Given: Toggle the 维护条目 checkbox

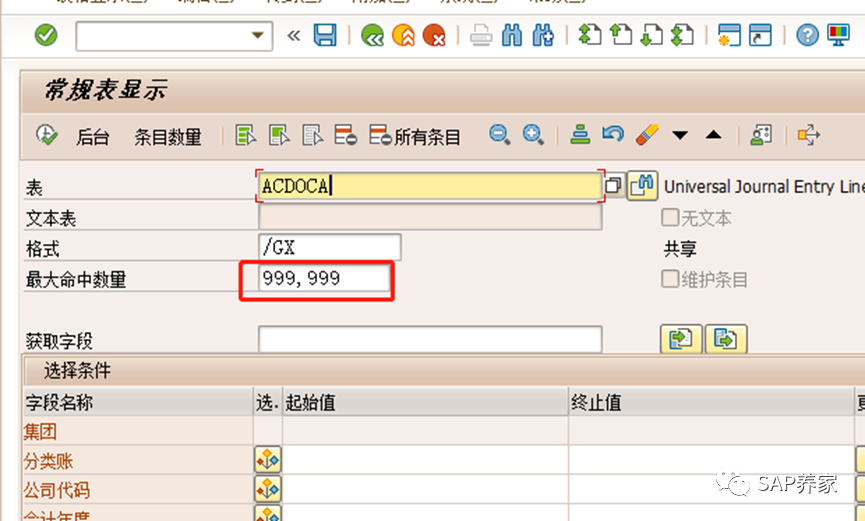Looking at the screenshot, I should point(670,279).
